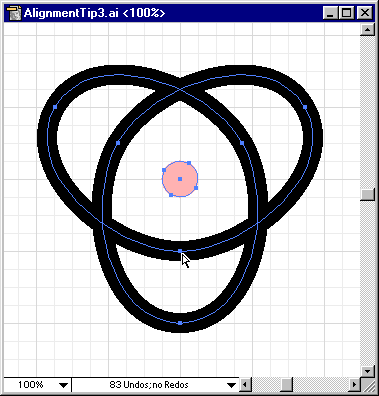The width and height of the screenshot is (379, 396).
Task: Select the pink circle's center point
Action: [x=180, y=179]
